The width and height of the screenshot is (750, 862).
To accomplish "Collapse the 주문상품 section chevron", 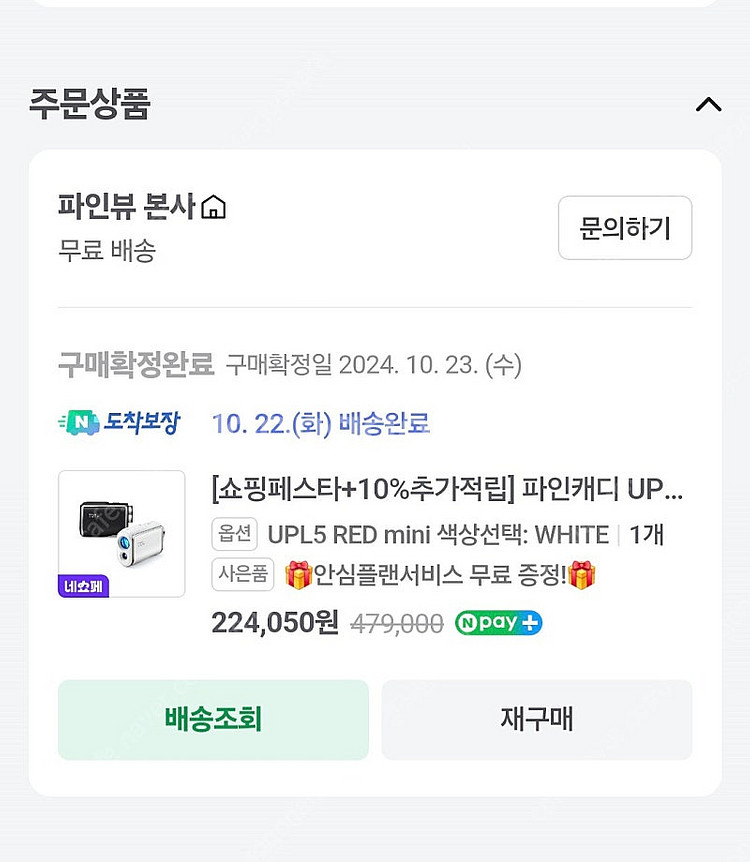I will [x=708, y=105].
